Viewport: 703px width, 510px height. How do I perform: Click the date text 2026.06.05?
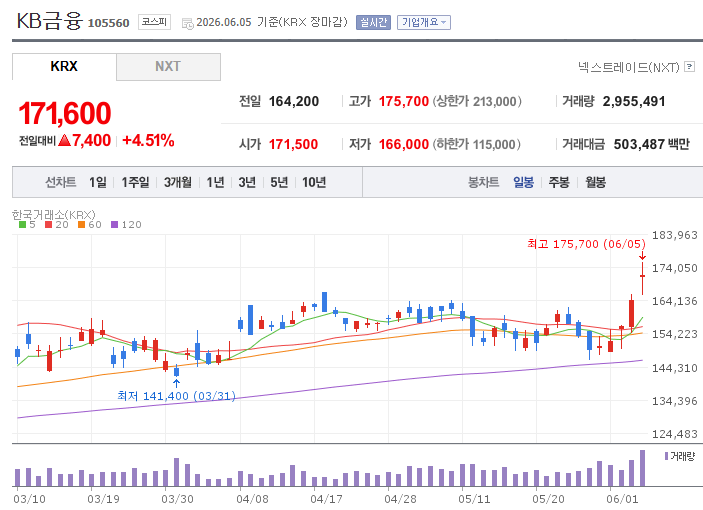click(224, 22)
